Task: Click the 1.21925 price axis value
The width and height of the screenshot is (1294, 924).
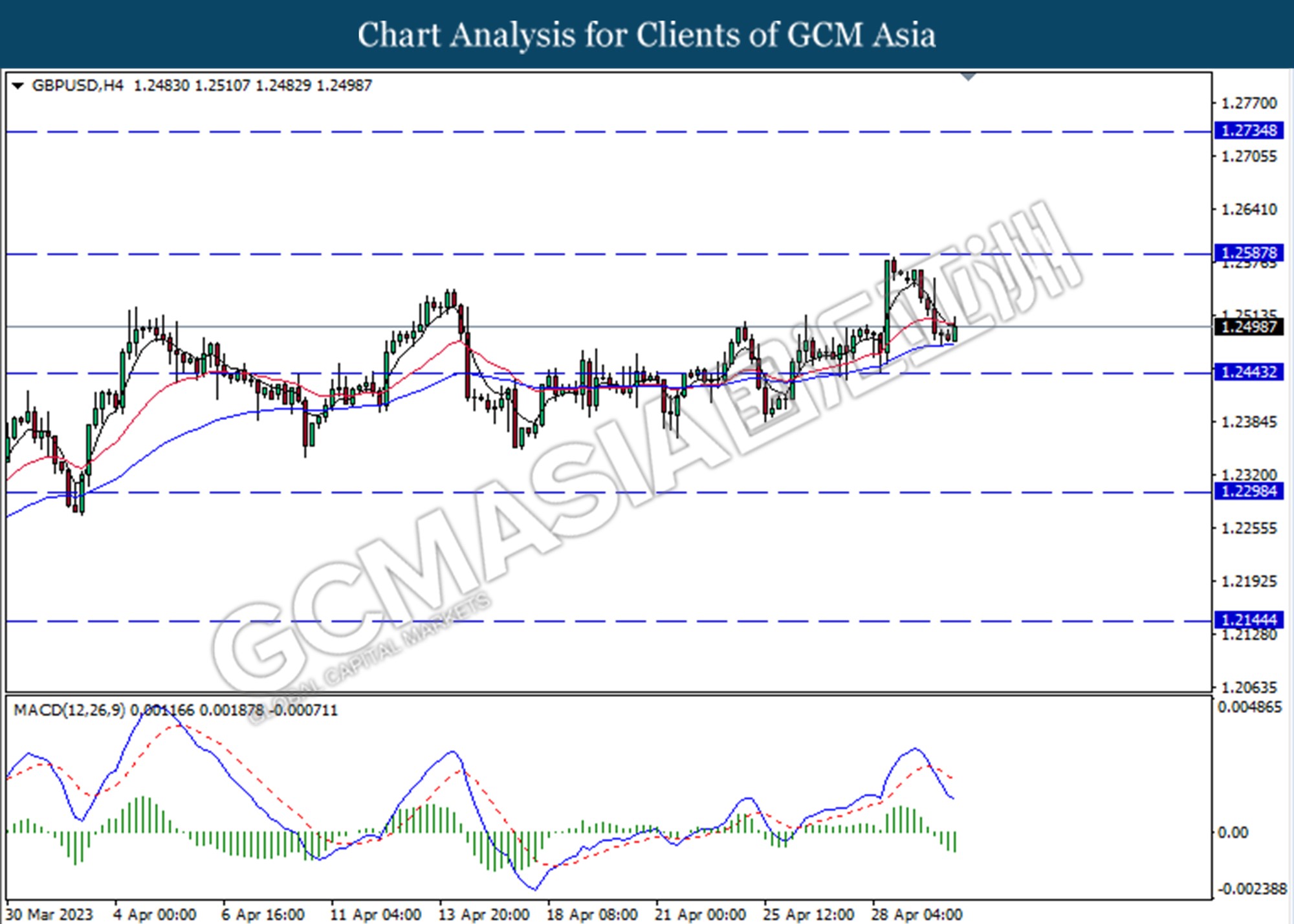Action: pos(1249,581)
